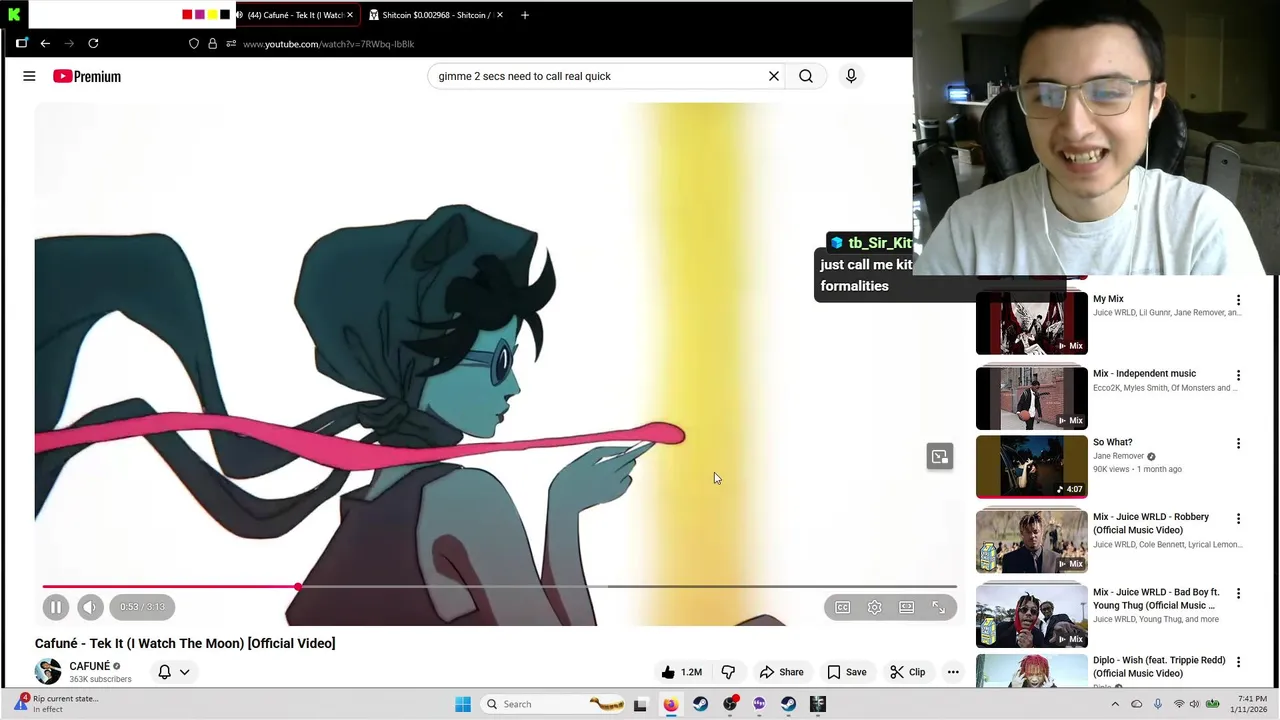Click the yellow color swatch in title bar

[212, 15]
